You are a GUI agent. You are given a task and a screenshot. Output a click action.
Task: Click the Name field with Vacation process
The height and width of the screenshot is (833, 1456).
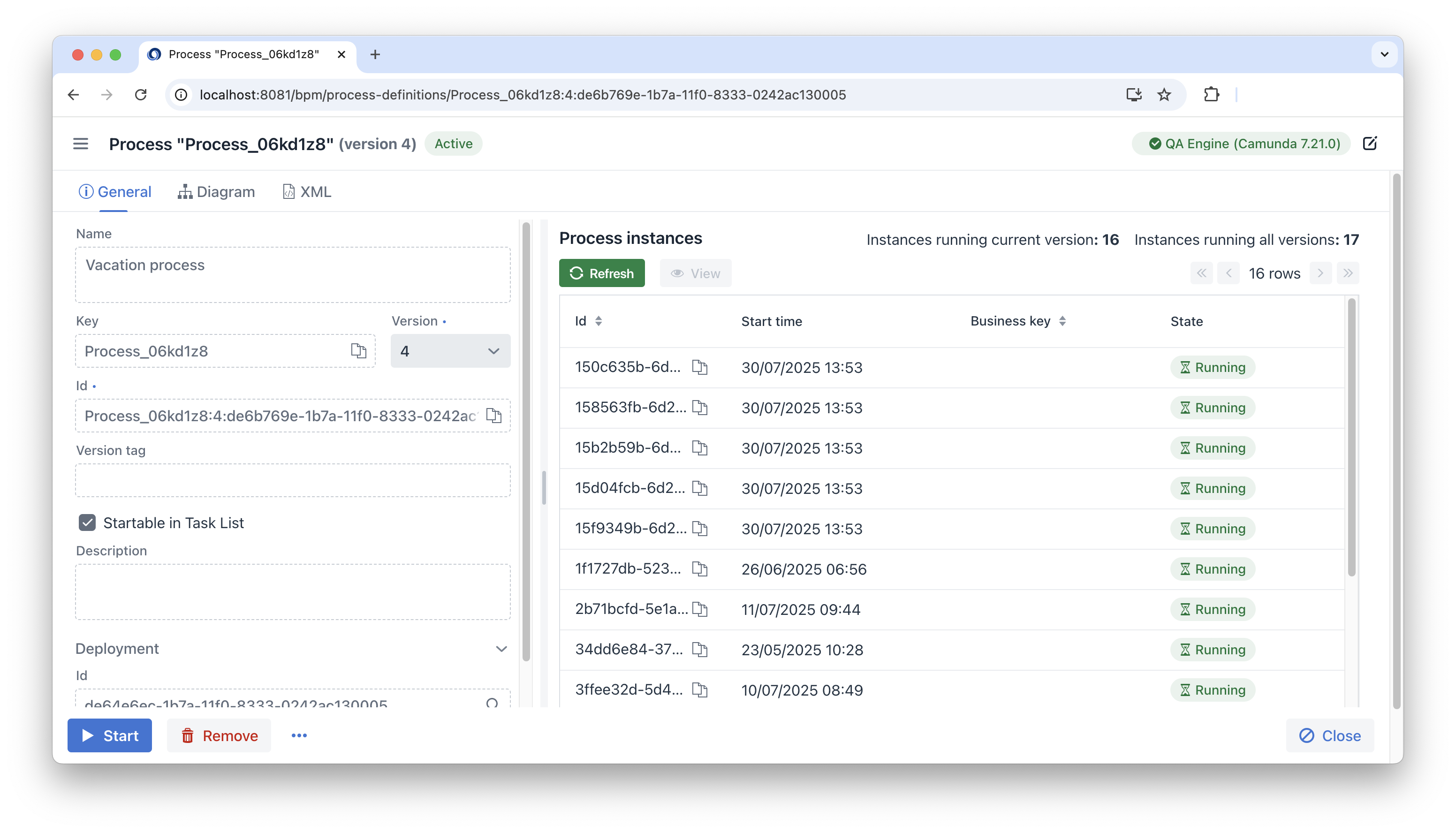click(292, 274)
